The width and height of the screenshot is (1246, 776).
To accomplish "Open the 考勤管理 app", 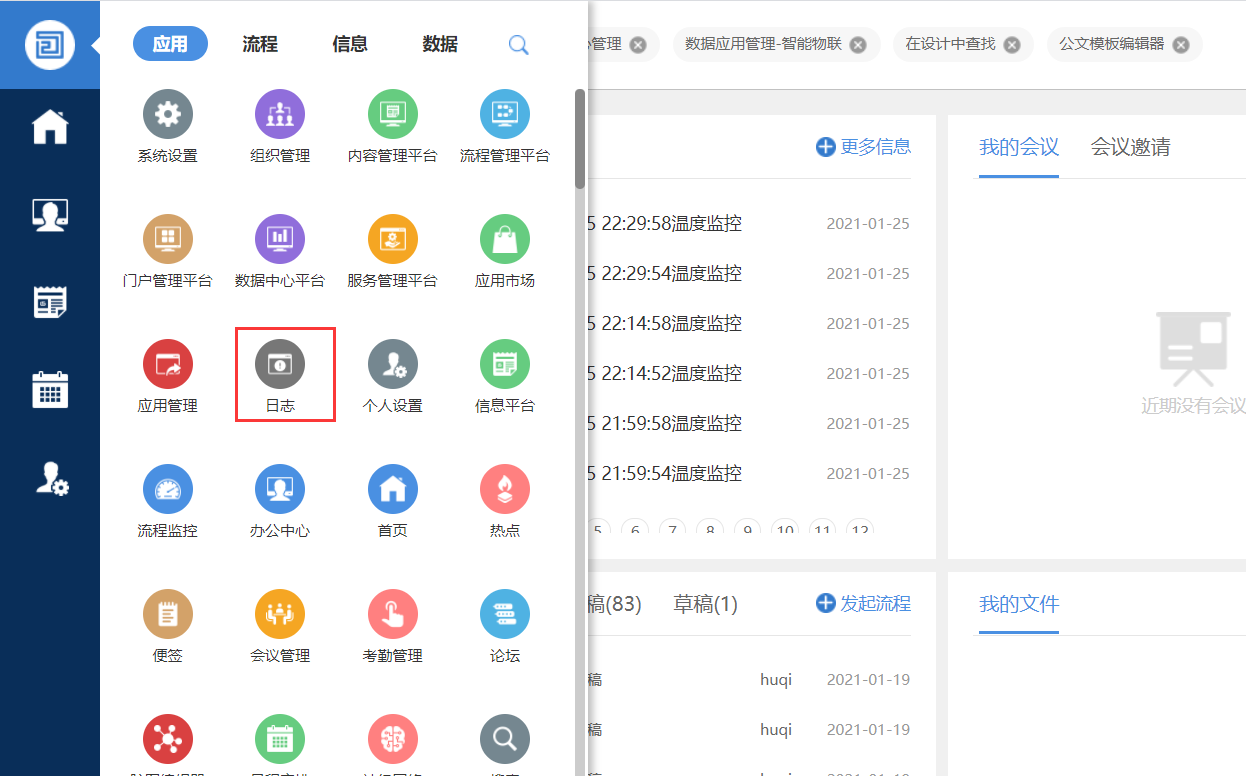I will coord(392,626).
